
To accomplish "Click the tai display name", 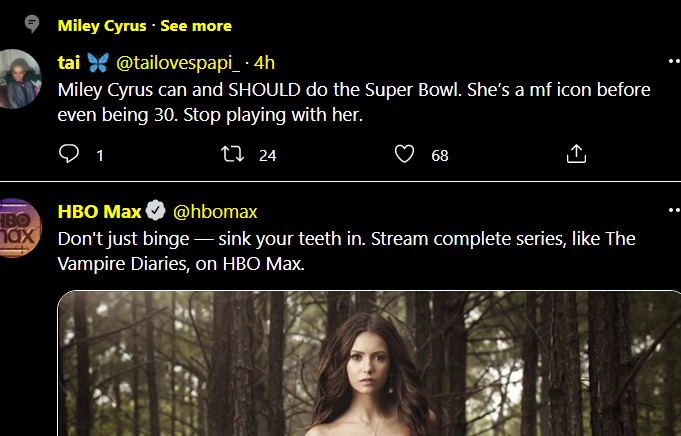I will click(69, 62).
